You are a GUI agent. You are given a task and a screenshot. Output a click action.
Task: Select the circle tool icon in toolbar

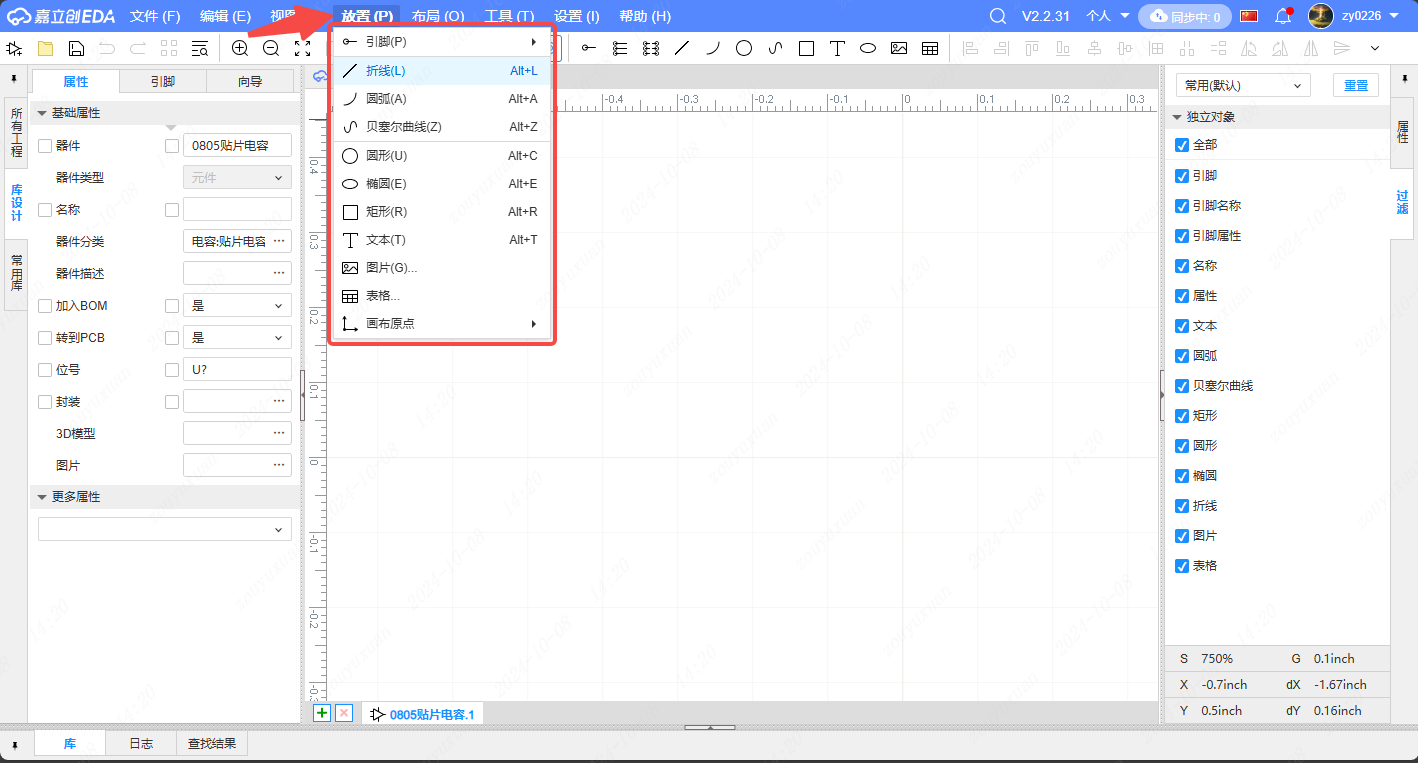tap(744, 48)
